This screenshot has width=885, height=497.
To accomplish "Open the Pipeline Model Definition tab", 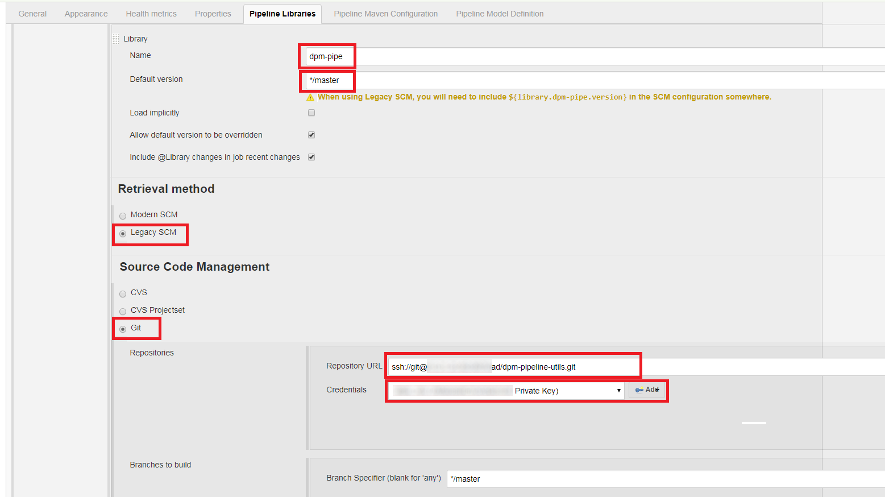I will pos(500,14).
